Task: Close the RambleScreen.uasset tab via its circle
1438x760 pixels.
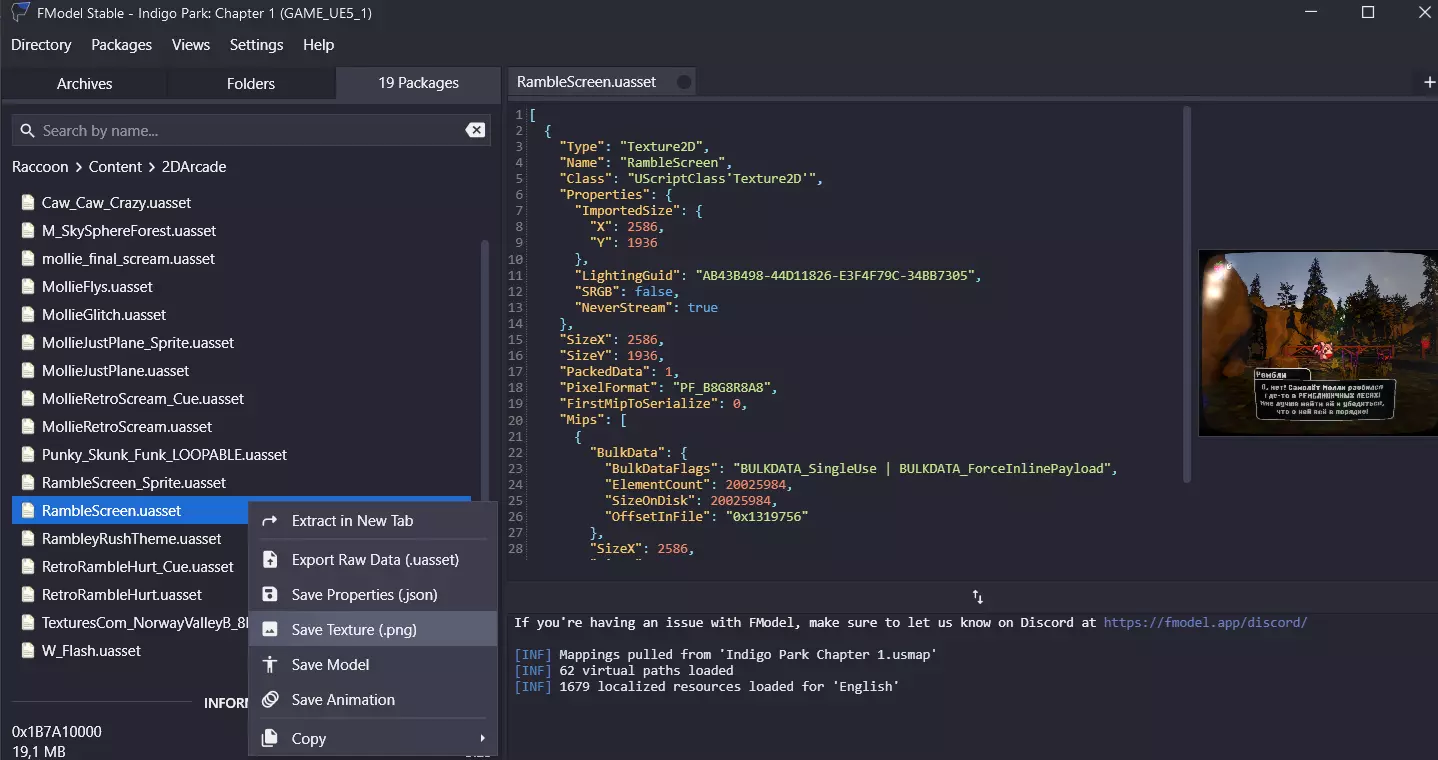Action: 684,82
